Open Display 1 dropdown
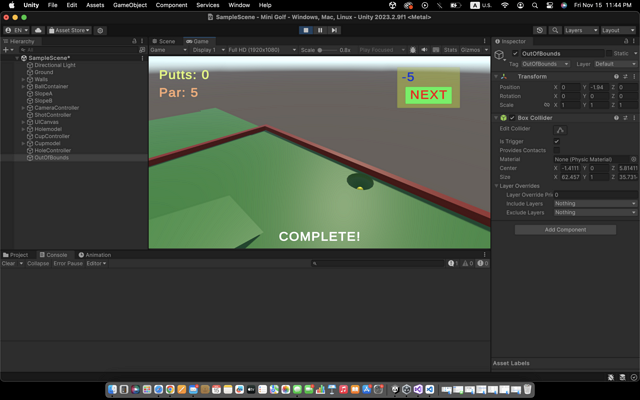 209,50
